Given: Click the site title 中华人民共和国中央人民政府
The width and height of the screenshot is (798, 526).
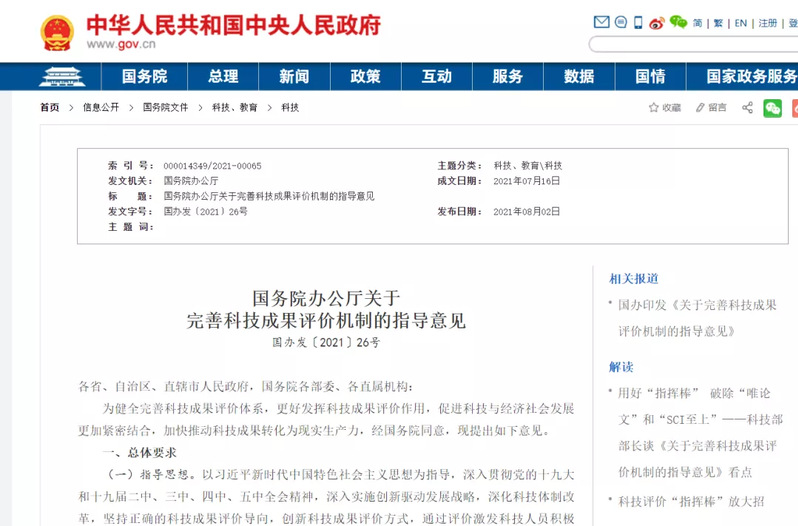Looking at the screenshot, I should (234, 25).
